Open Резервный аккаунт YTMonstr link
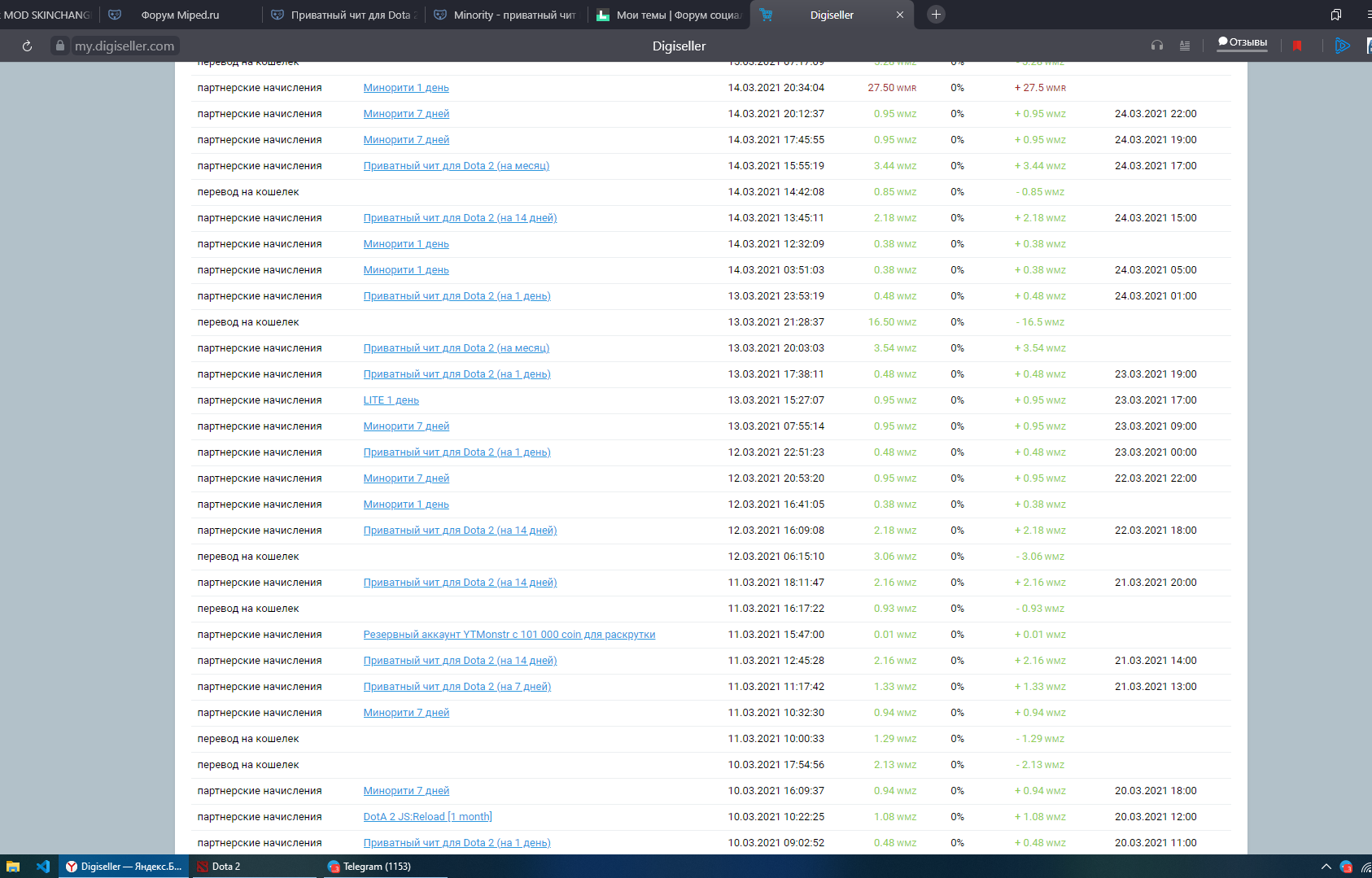This screenshot has height=878, width=1372. click(509, 635)
